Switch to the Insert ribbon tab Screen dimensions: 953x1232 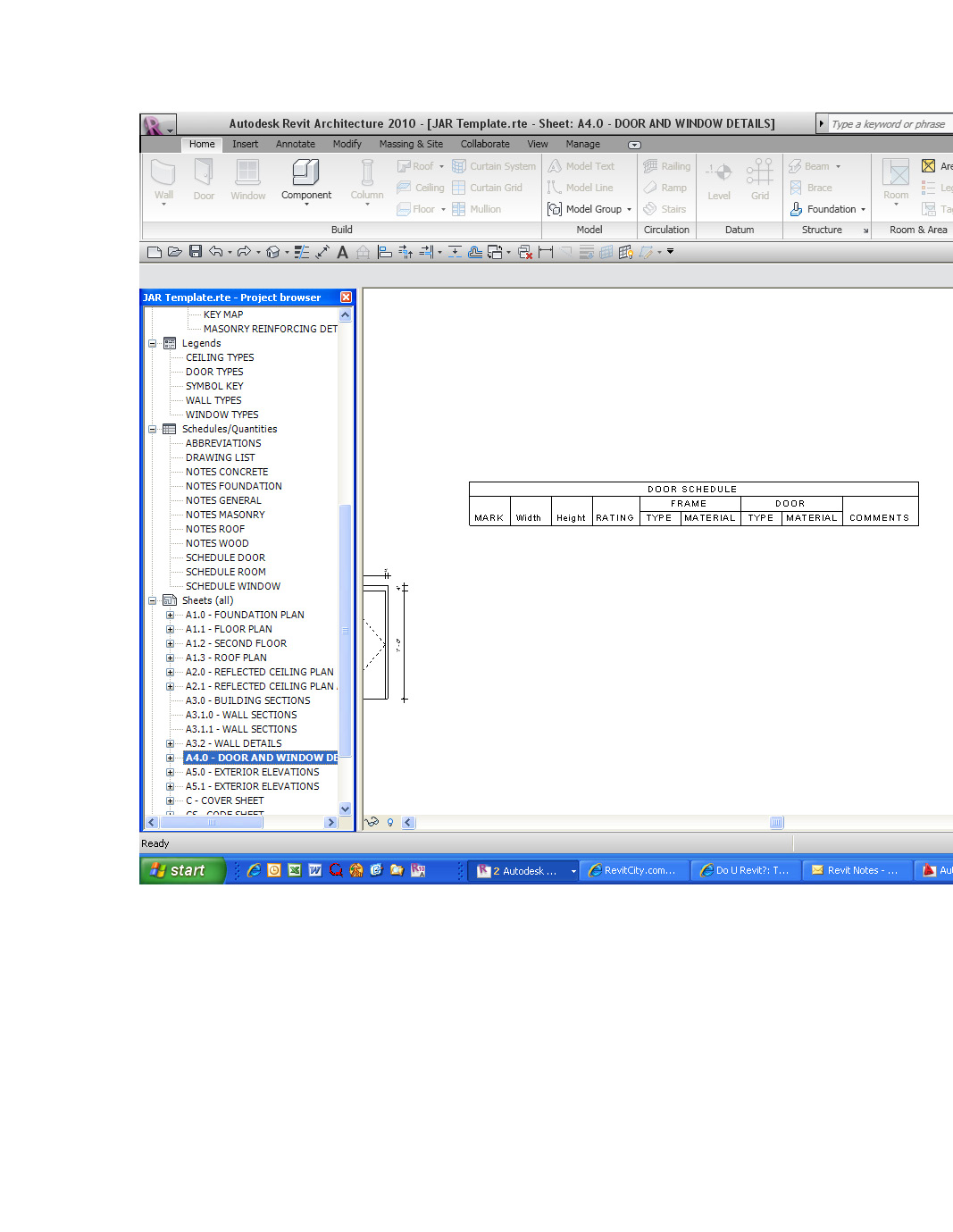245,144
